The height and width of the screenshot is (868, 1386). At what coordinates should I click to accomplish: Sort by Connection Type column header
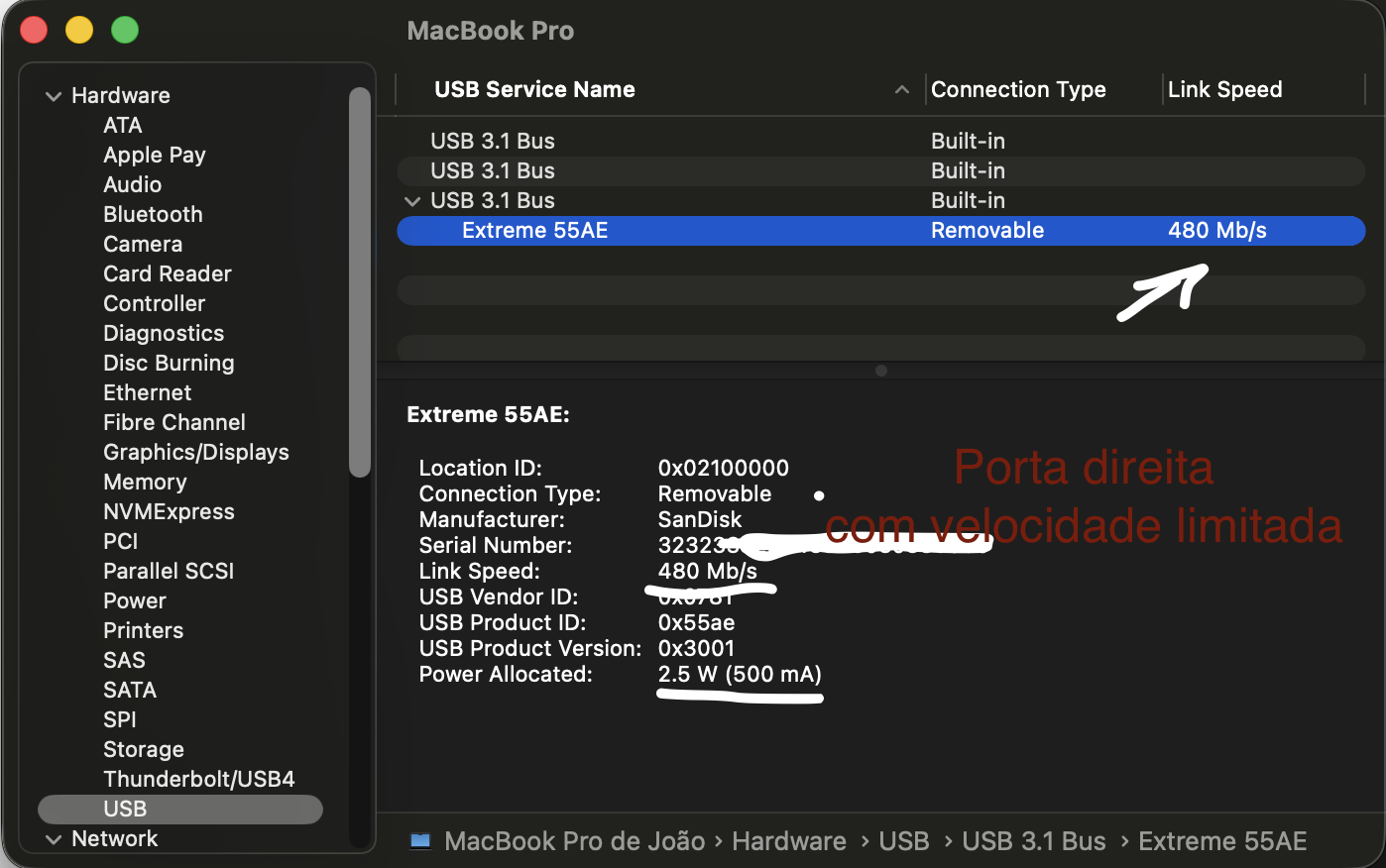[1018, 90]
